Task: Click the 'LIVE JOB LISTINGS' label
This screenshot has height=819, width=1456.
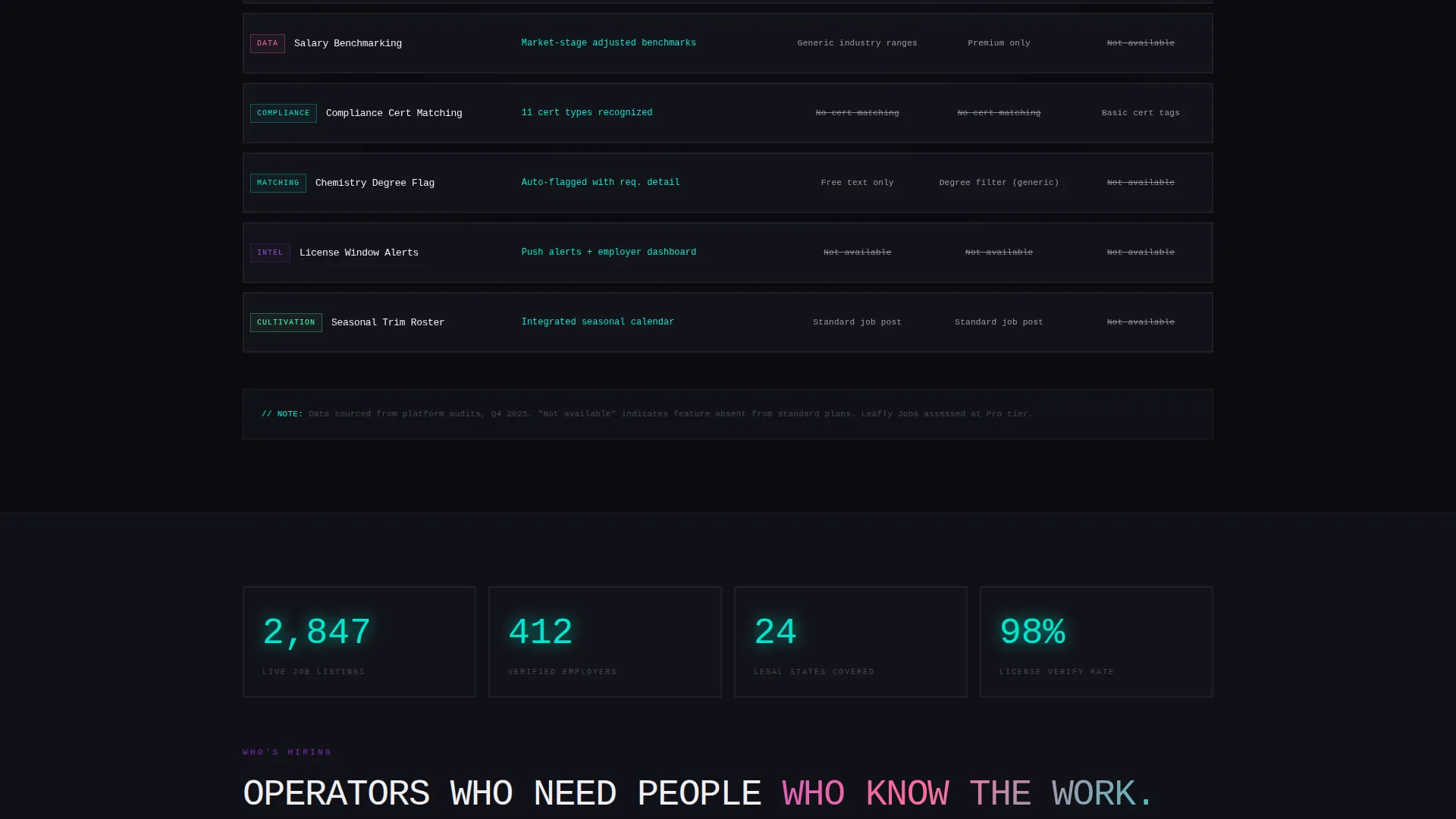Action: 313,672
